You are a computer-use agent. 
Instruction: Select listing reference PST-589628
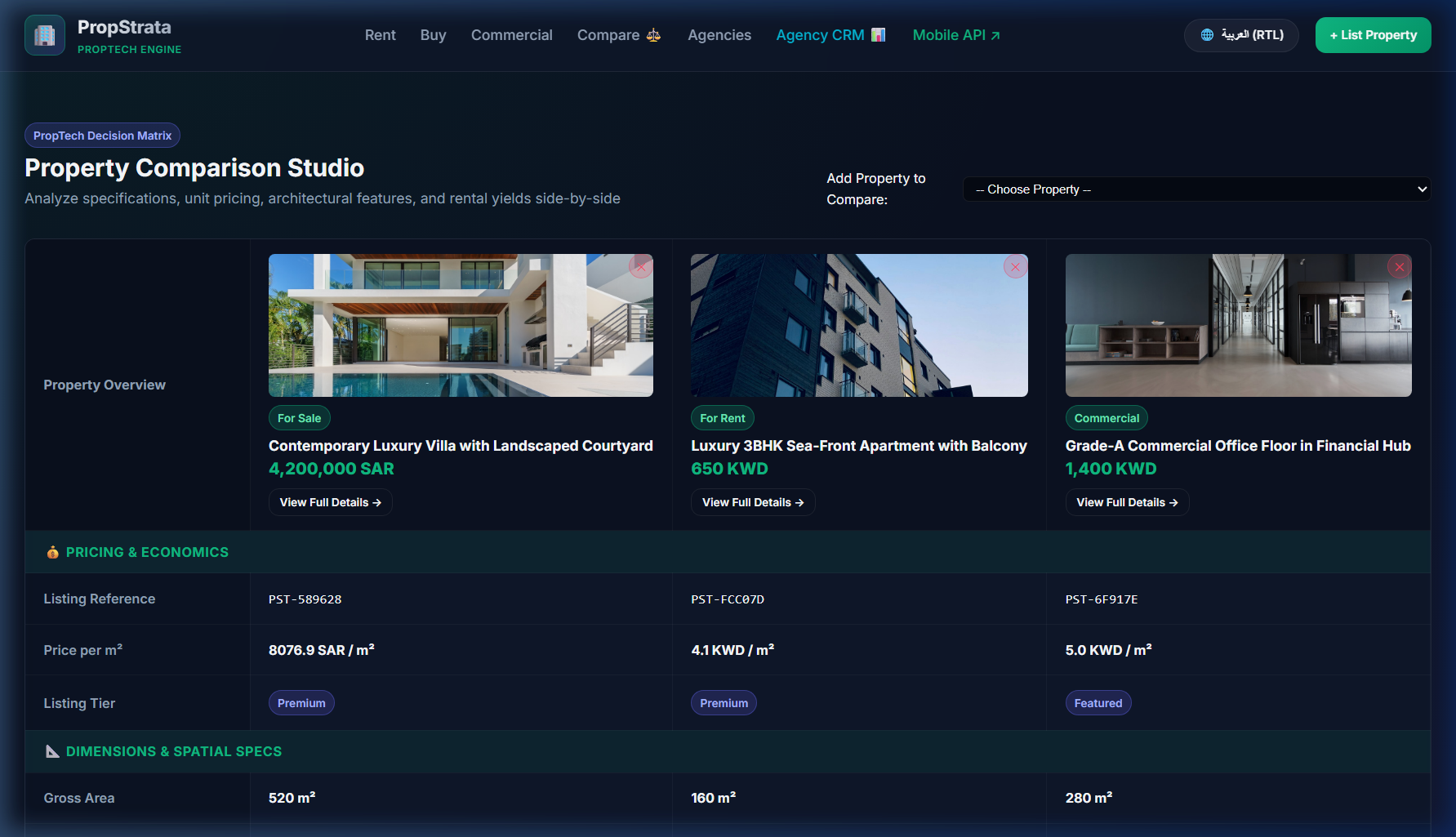[x=305, y=599]
